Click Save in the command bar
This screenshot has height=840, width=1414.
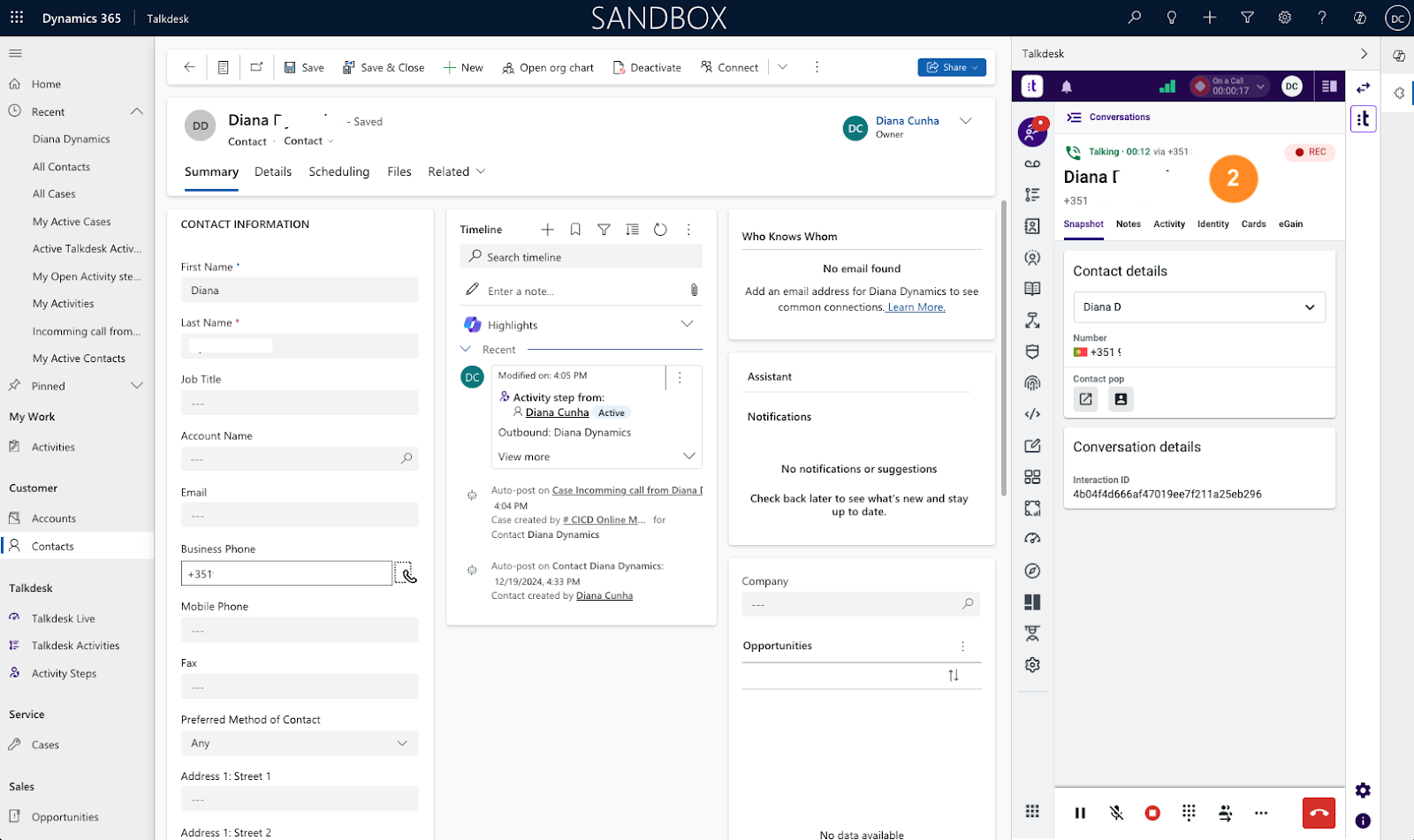(304, 67)
